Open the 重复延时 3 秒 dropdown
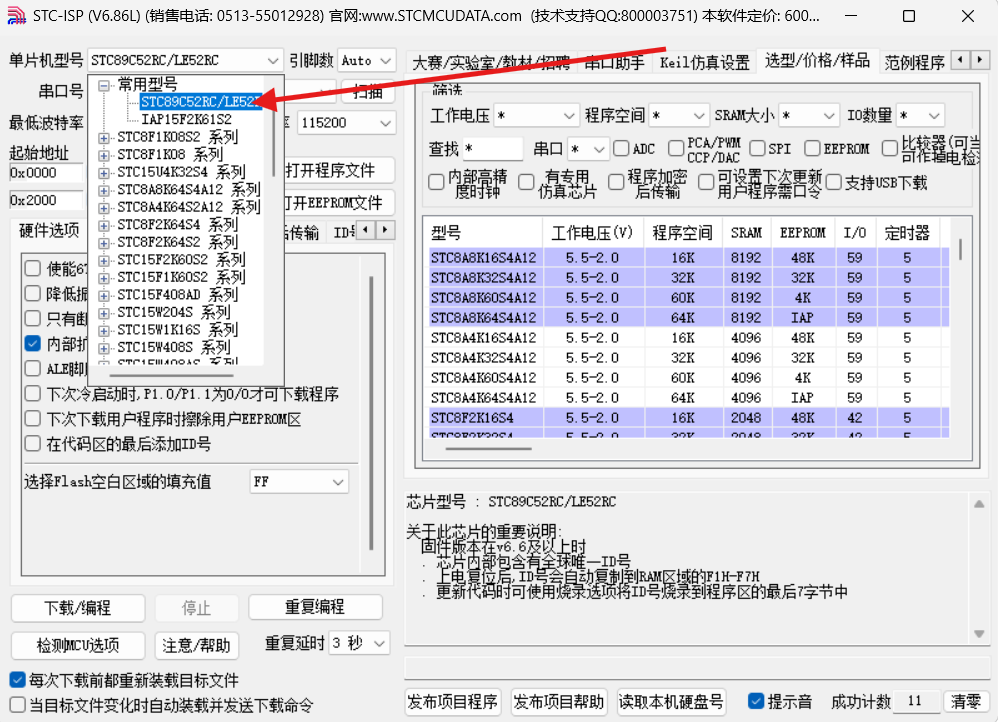Image resolution: width=998 pixels, height=722 pixels. 360,643
